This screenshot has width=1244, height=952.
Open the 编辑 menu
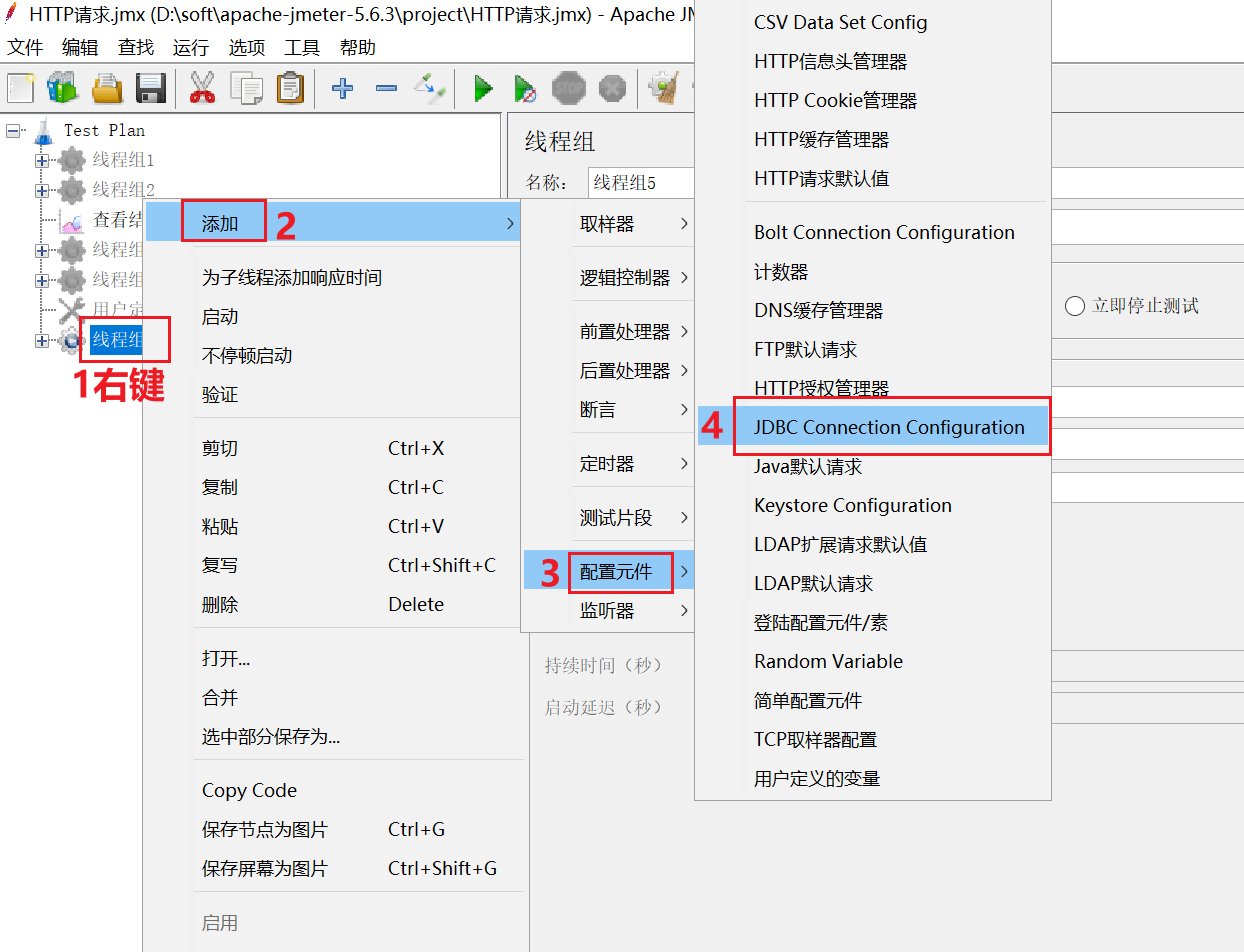coord(80,47)
